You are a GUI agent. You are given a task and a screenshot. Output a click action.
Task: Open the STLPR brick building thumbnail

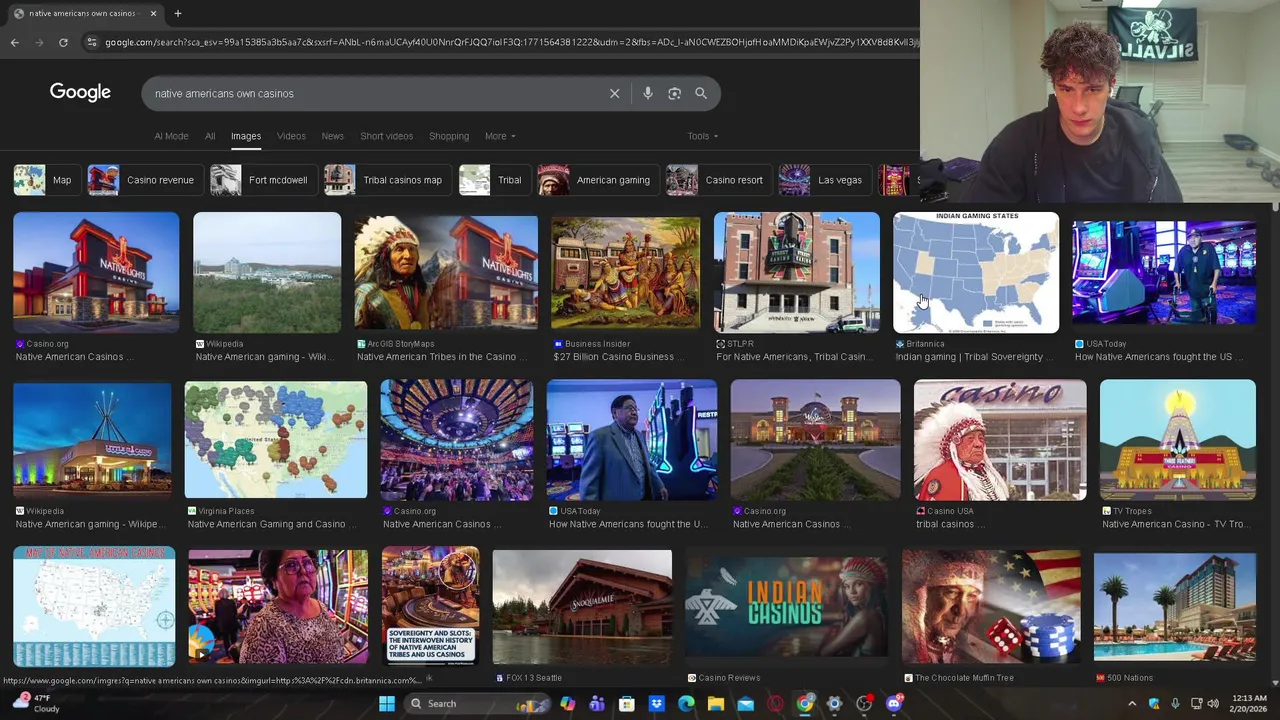pos(797,272)
